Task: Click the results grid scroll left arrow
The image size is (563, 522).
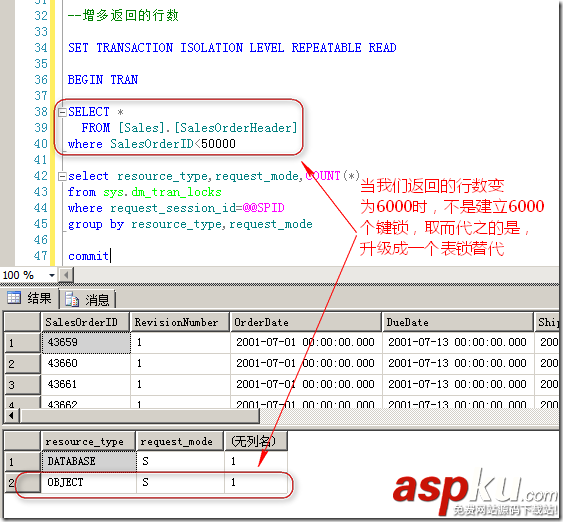Action: [x=11, y=416]
